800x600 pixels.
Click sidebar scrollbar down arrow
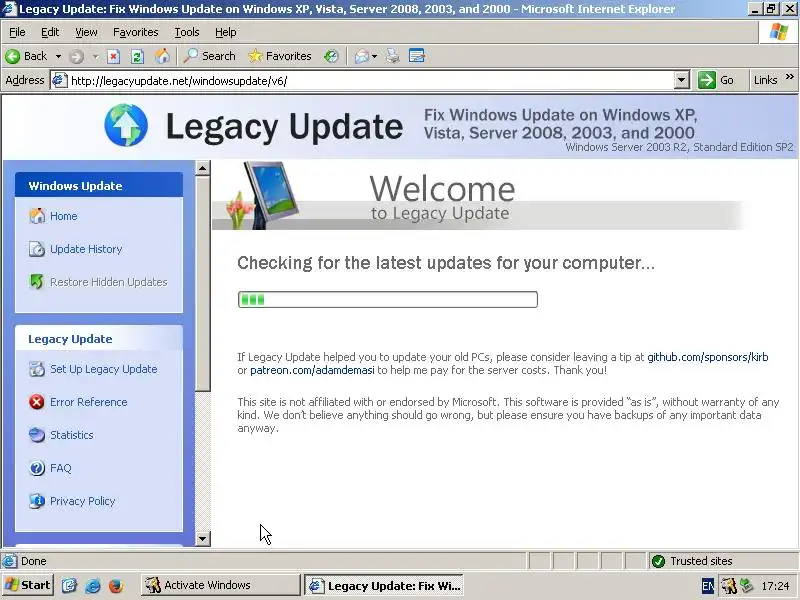[x=203, y=539]
